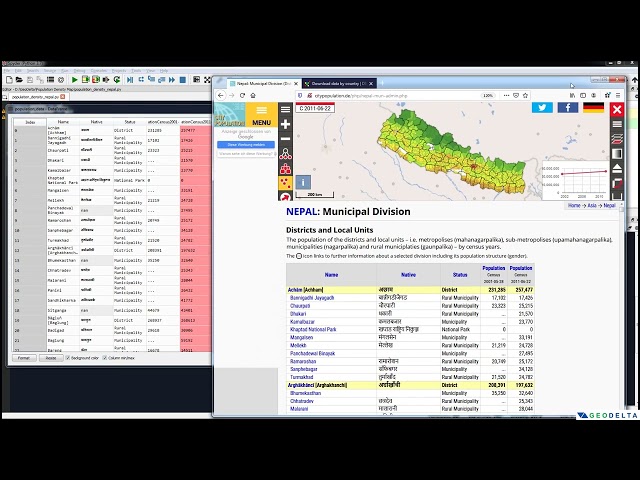Click the Panchadewal Binayak link

(312, 353)
